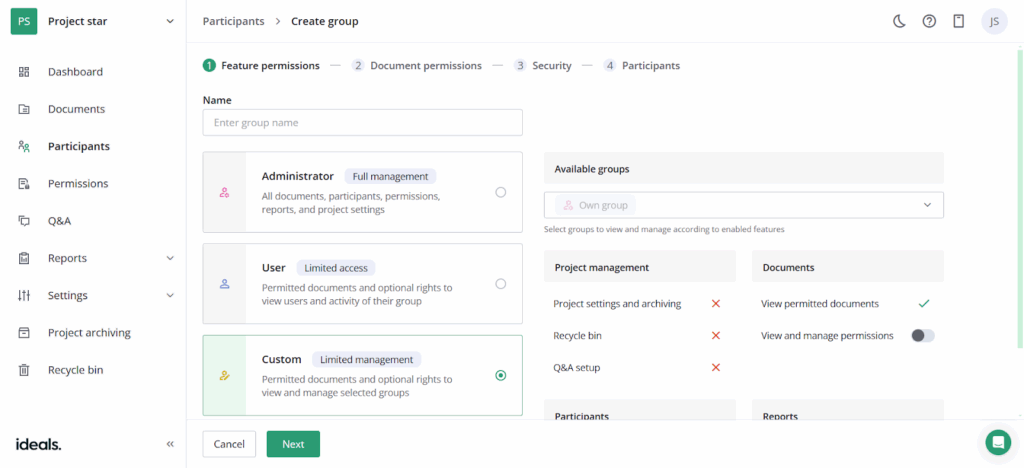Open the help question mark icon
This screenshot has width=1024, height=468.
[x=929, y=21]
